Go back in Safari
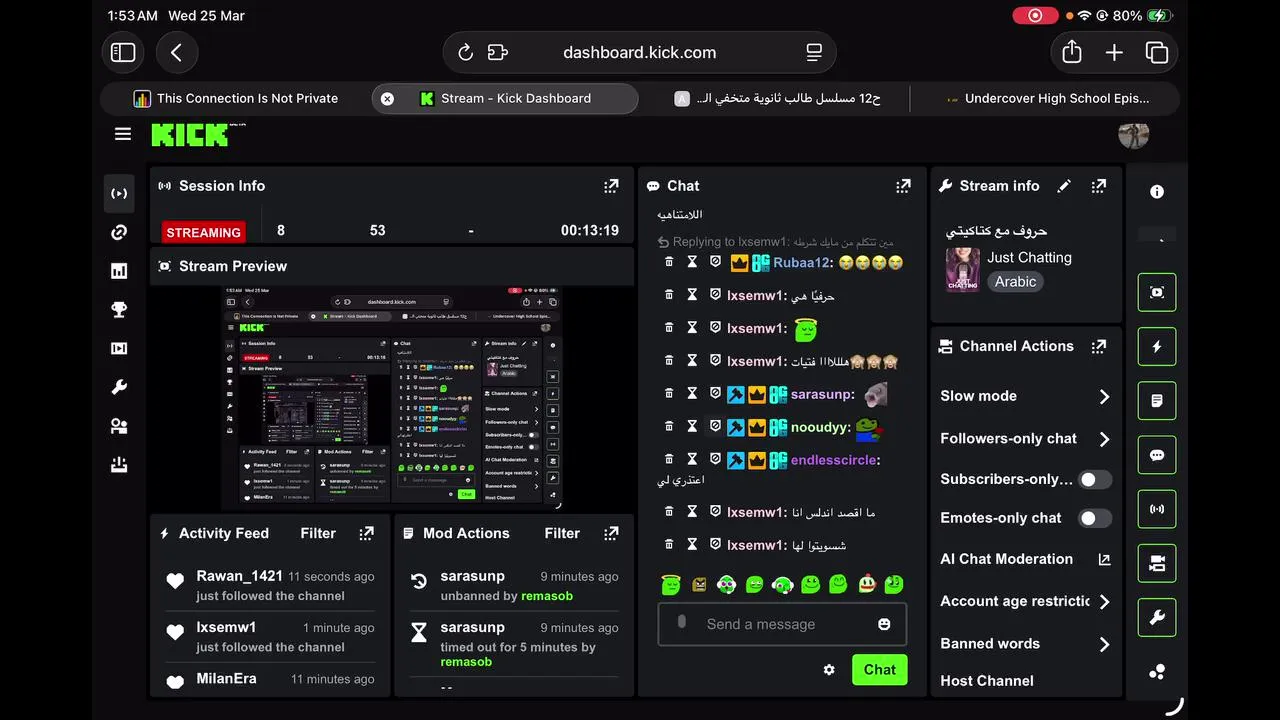 [176, 53]
